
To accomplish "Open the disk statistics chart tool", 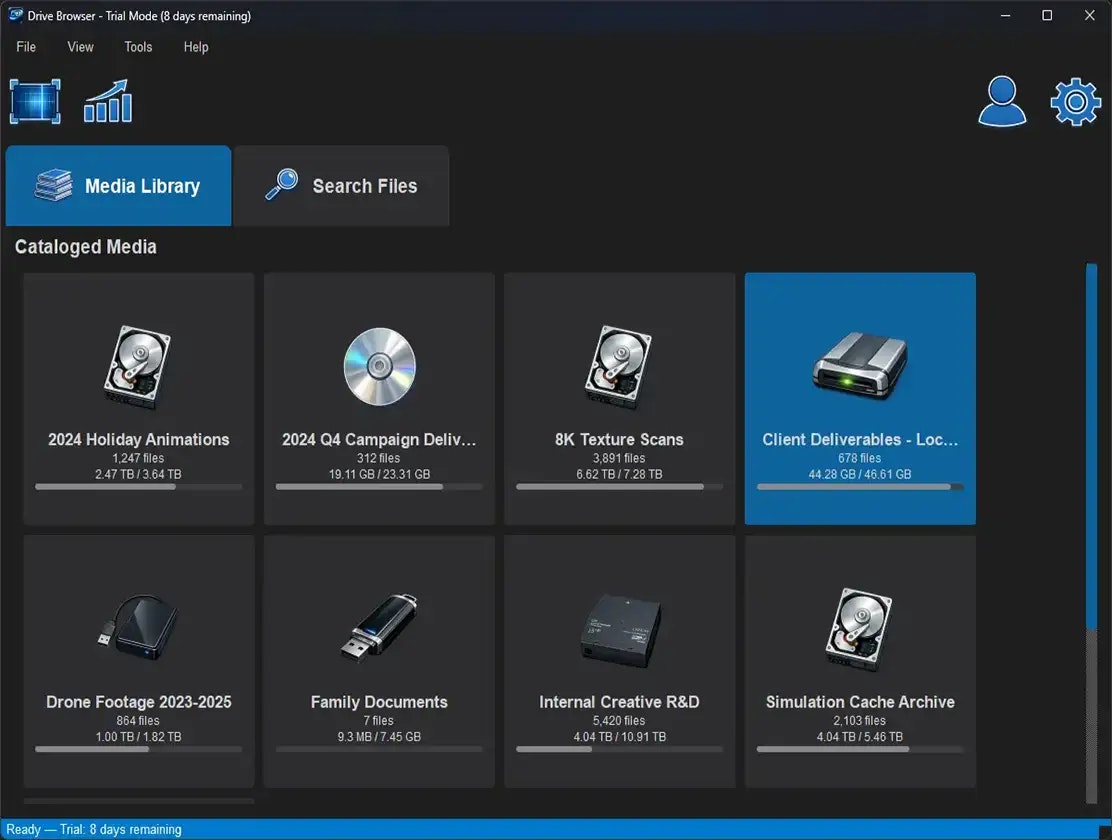I will click(106, 101).
